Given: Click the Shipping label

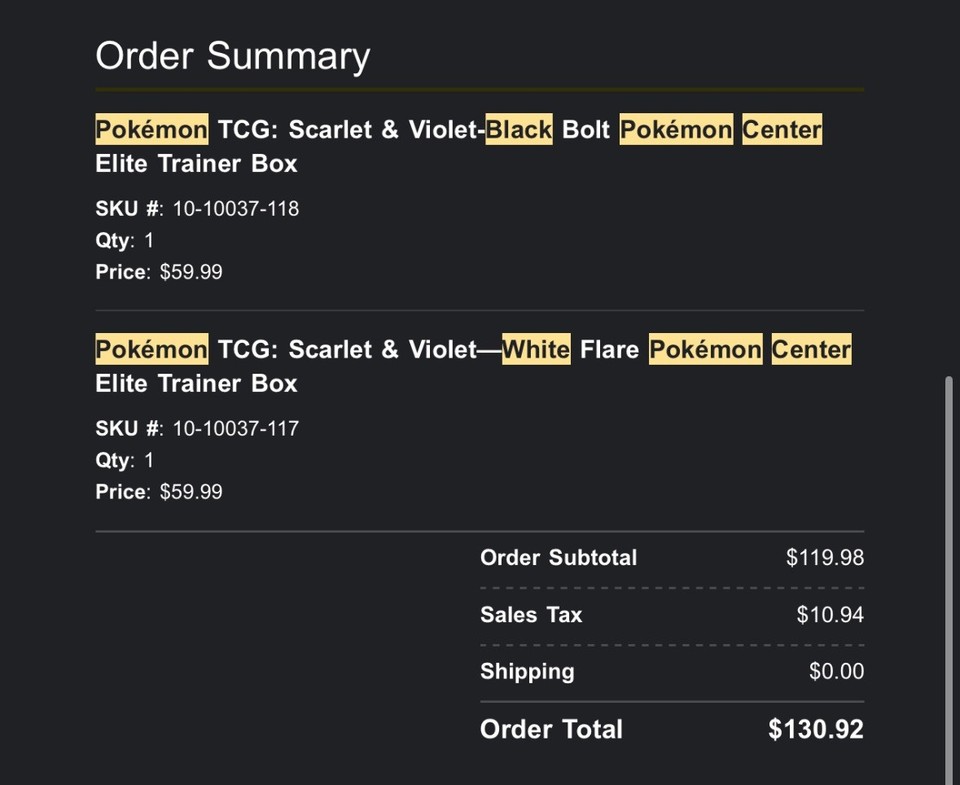Looking at the screenshot, I should tap(527, 671).
